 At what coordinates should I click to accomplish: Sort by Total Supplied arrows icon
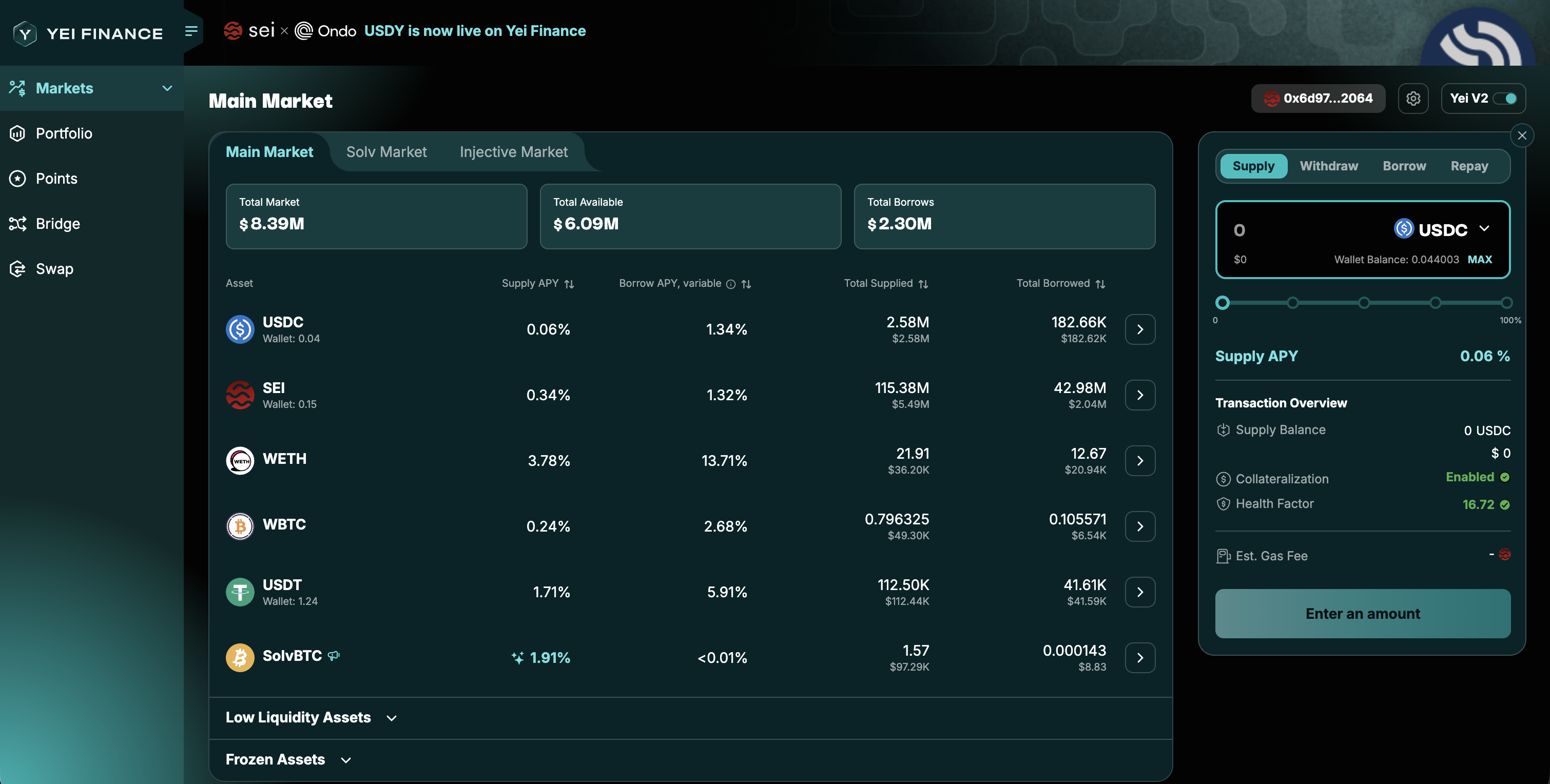click(923, 284)
